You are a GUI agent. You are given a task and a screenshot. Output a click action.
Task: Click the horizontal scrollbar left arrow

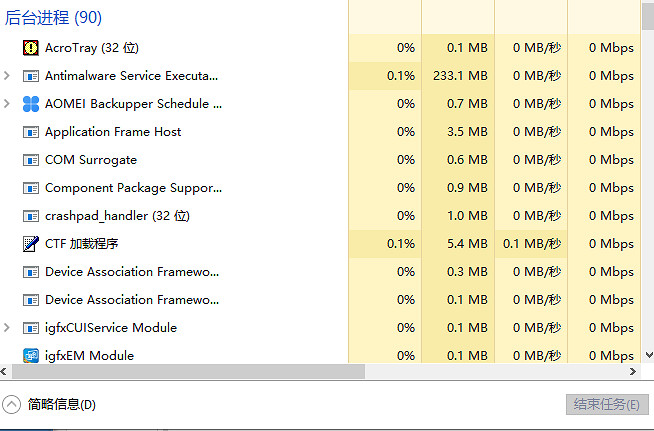tap(6, 372)
